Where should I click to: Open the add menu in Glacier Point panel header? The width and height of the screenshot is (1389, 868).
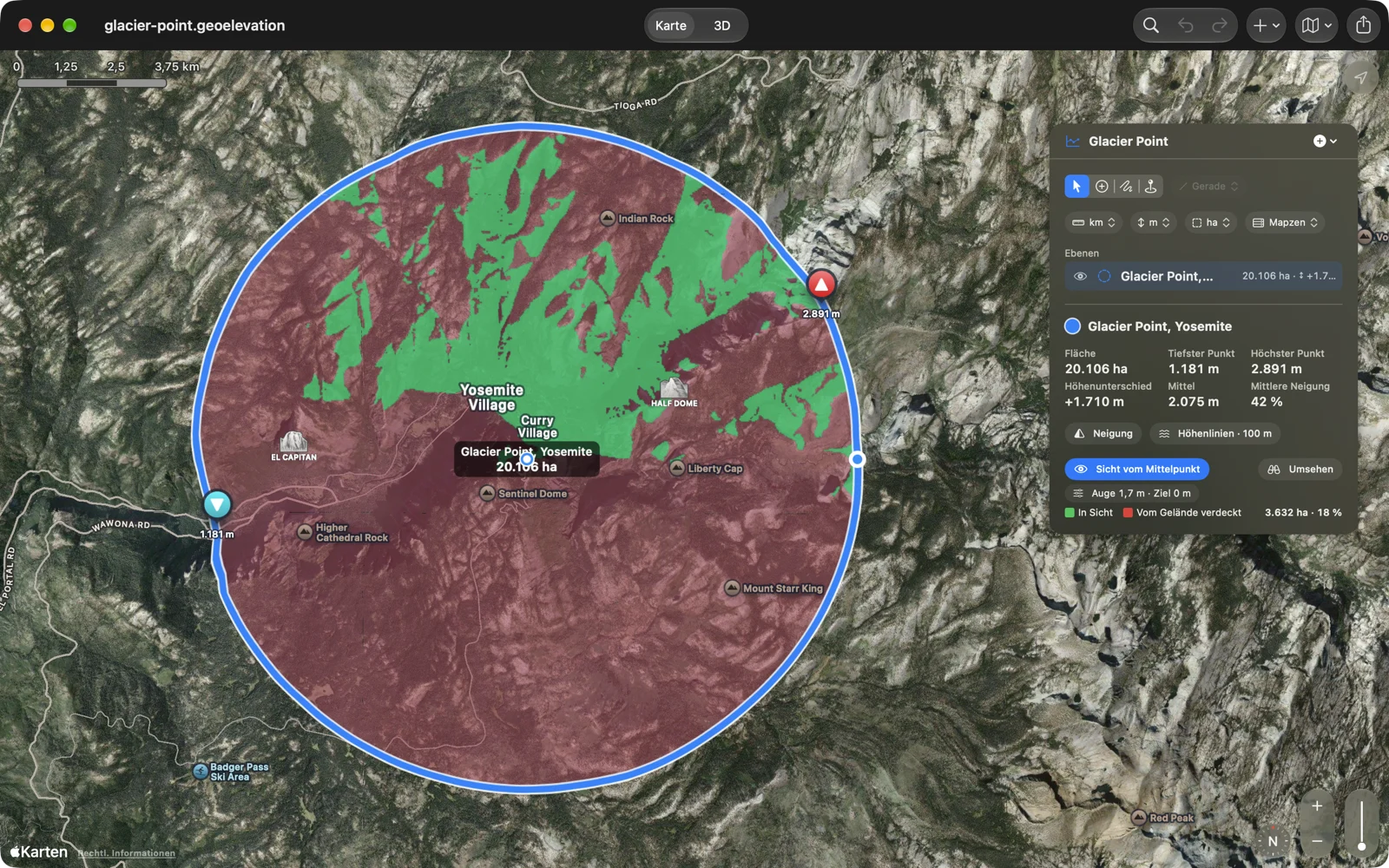[1325, 141]
